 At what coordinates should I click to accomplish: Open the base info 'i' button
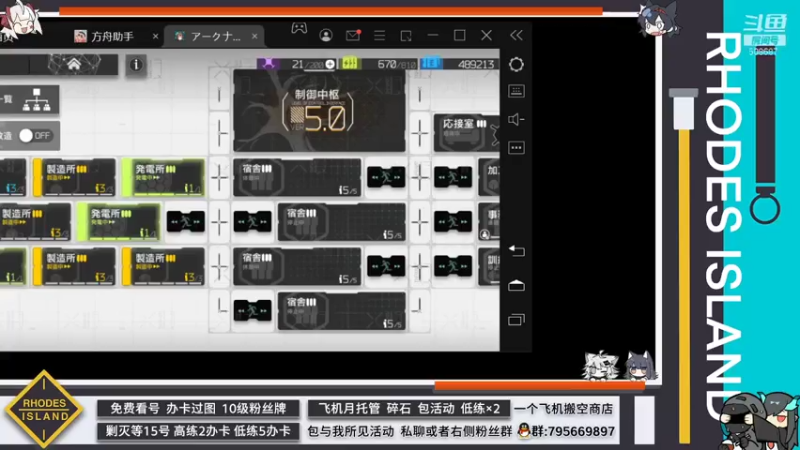[x=136, y=65]
